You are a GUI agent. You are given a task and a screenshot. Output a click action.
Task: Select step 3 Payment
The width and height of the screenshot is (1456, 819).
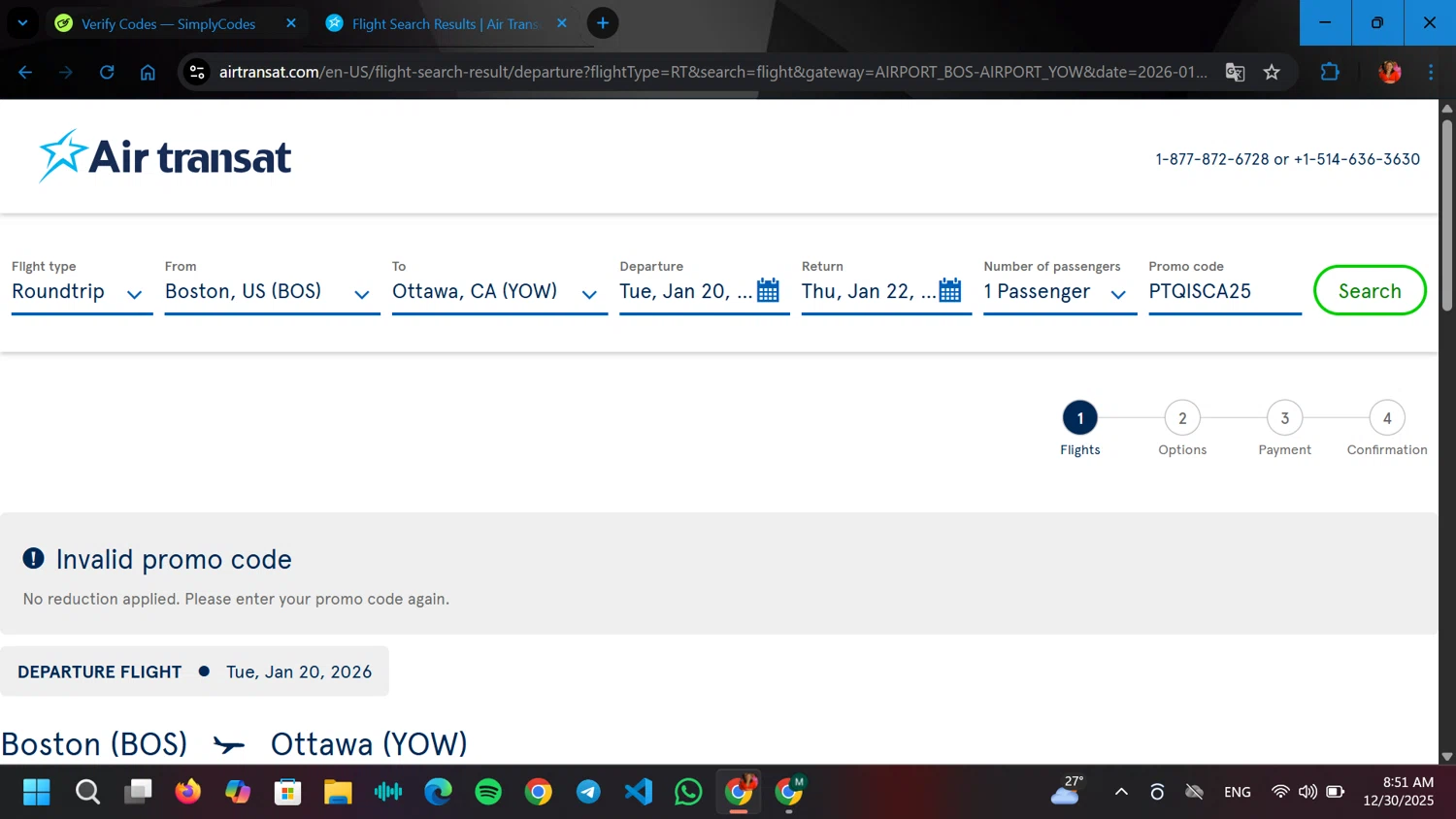coord(1285,418)
